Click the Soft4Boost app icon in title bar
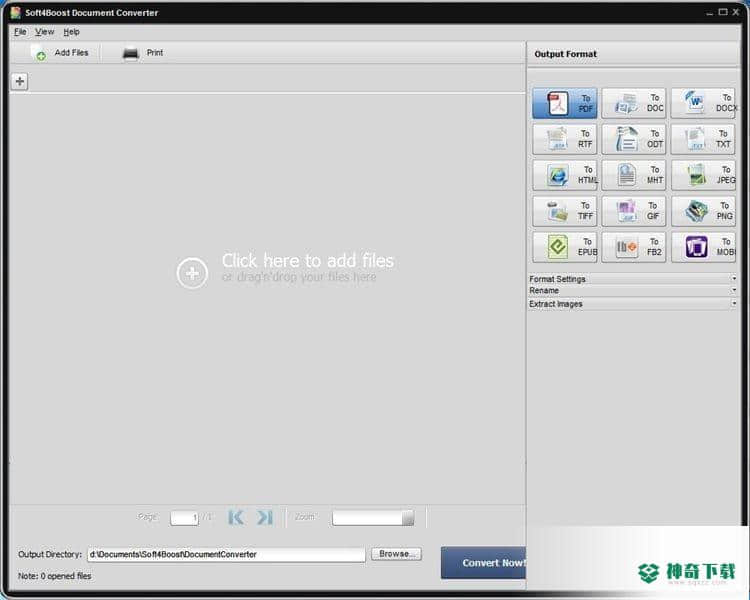The image size is (750, 600). point(16,12)
